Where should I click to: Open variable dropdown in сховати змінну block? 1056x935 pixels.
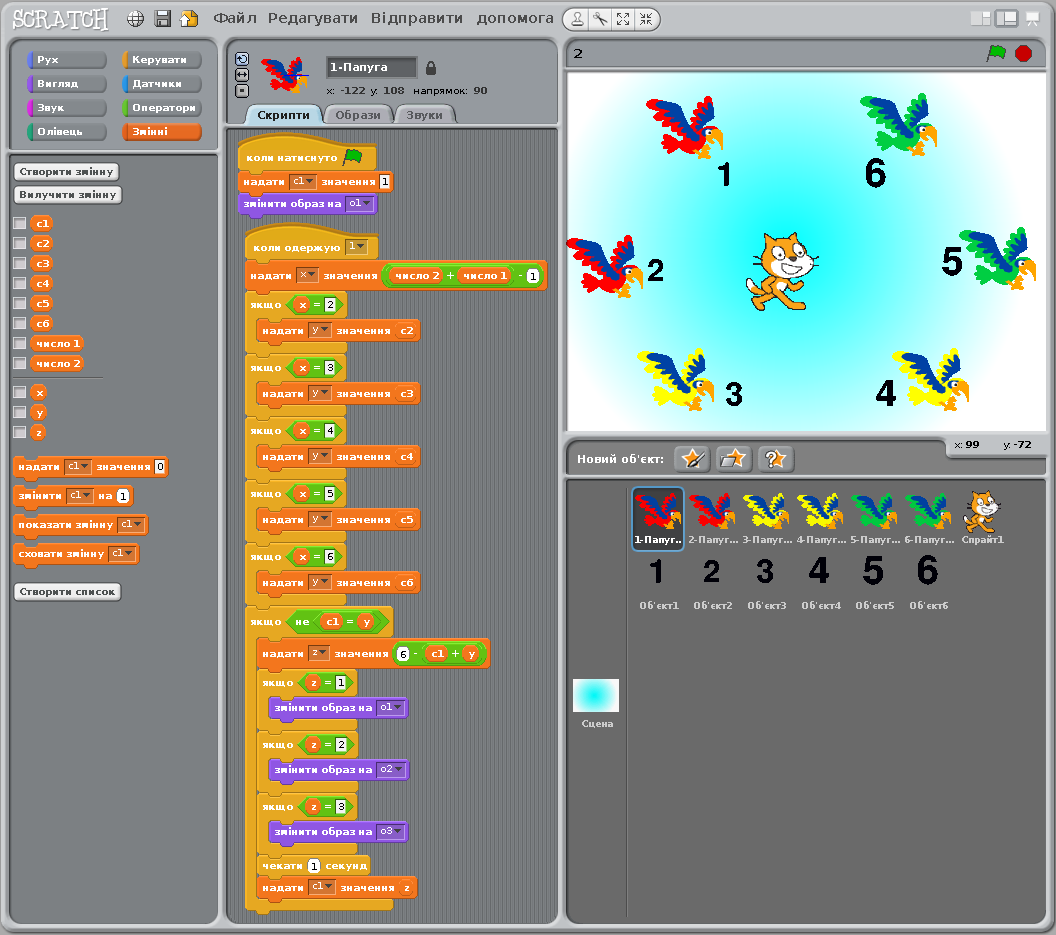coord(122,553)
